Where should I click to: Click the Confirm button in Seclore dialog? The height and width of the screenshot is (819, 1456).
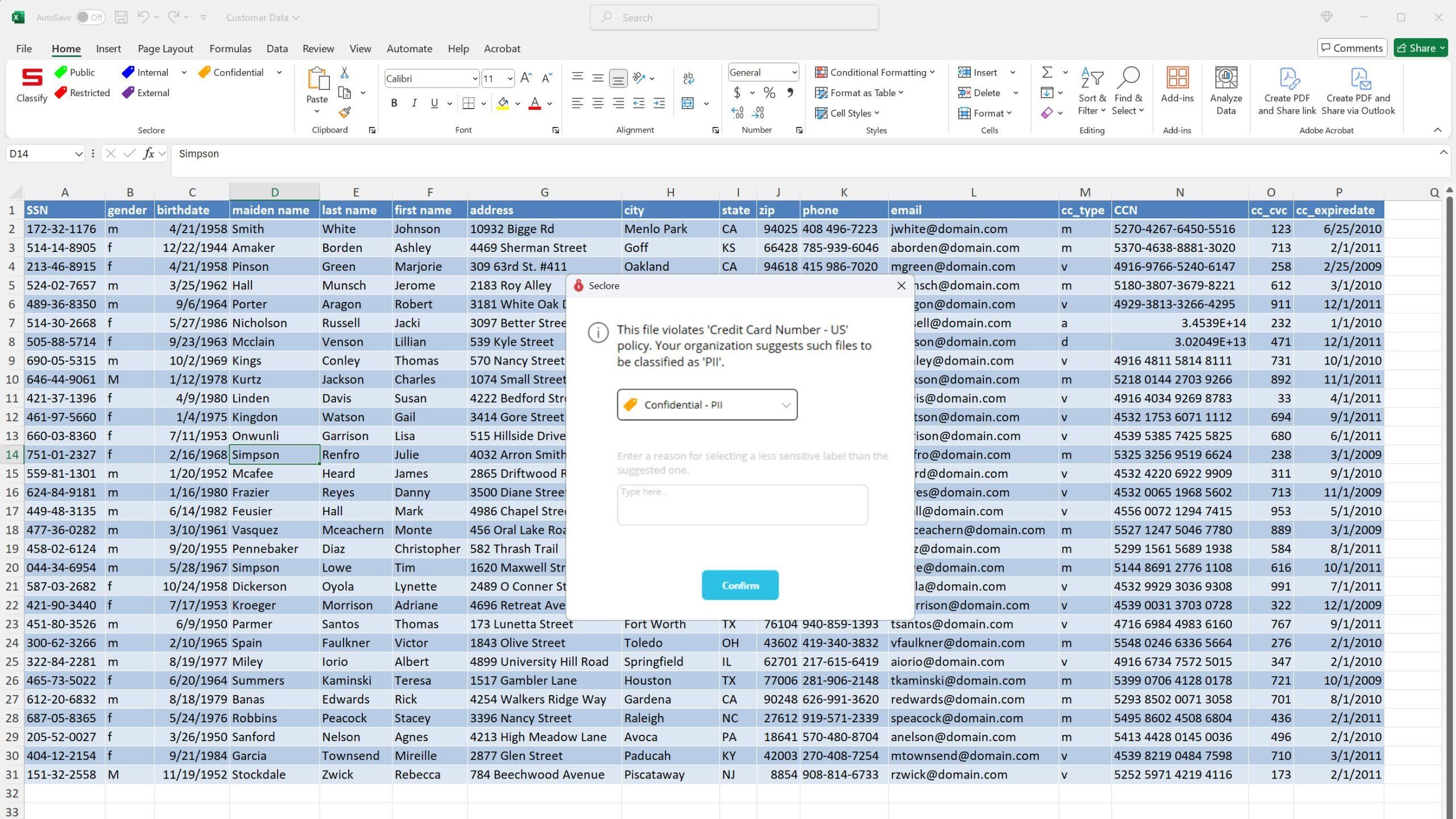pyautogui.click(x=740, y=585)
